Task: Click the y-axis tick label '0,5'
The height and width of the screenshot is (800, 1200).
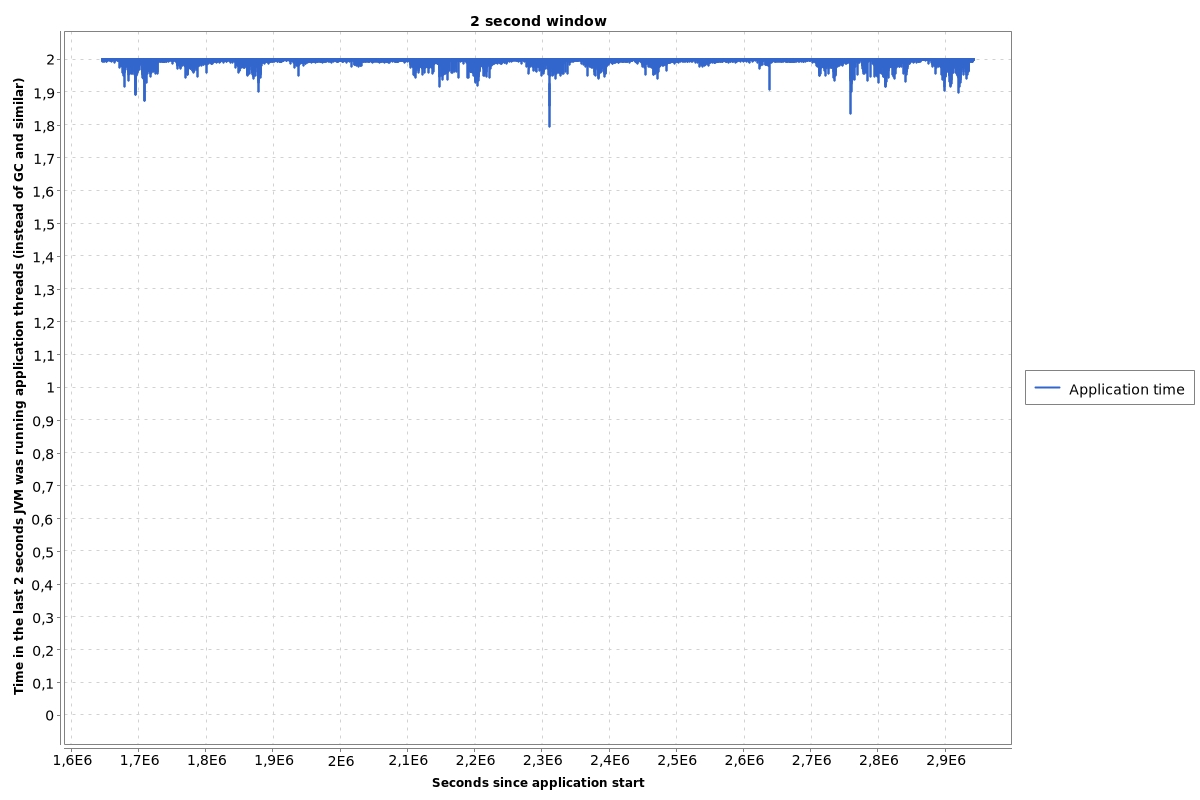Action: 45,552
